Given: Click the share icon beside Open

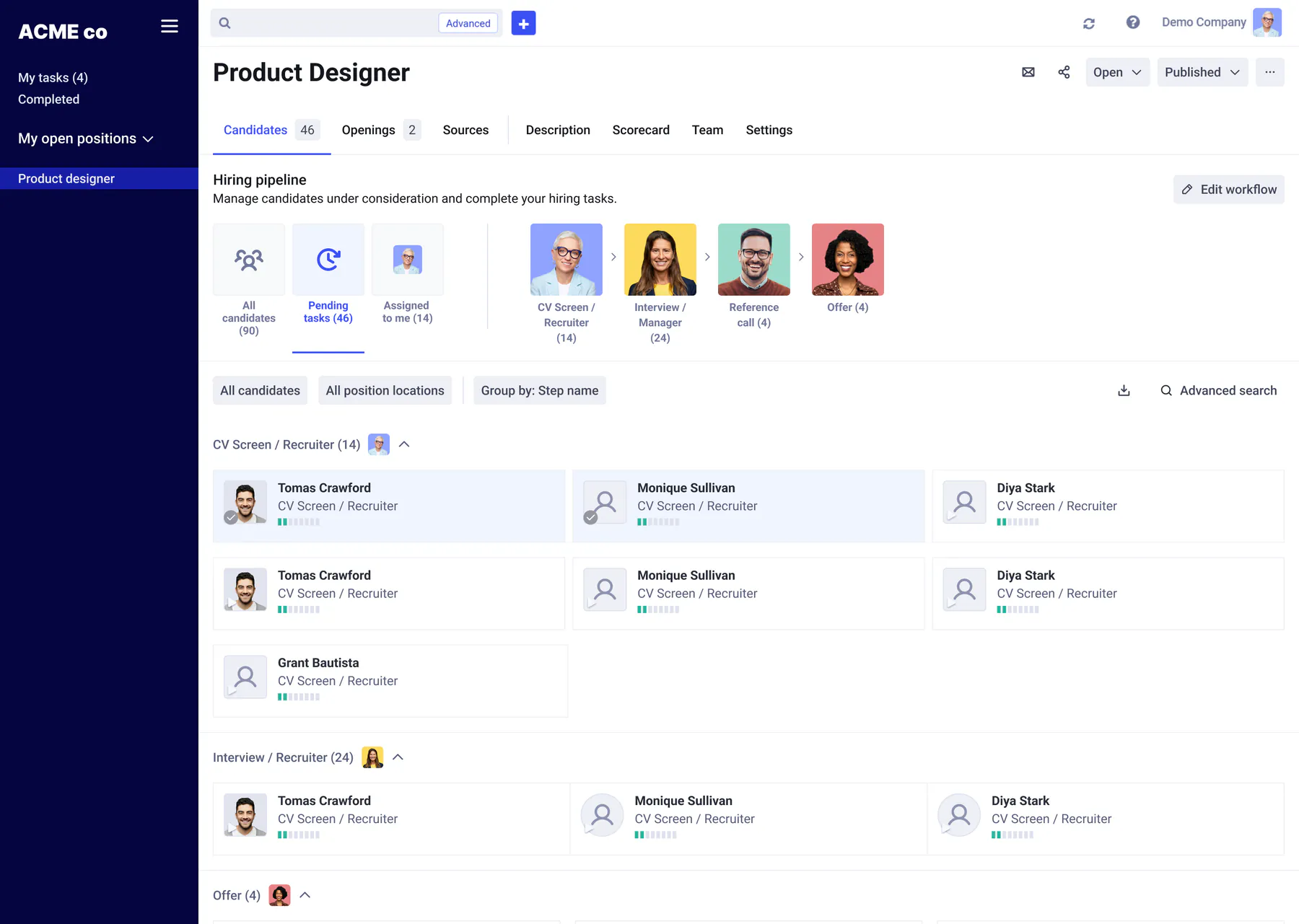Looking at the screenshot, I should [1064, 72].
